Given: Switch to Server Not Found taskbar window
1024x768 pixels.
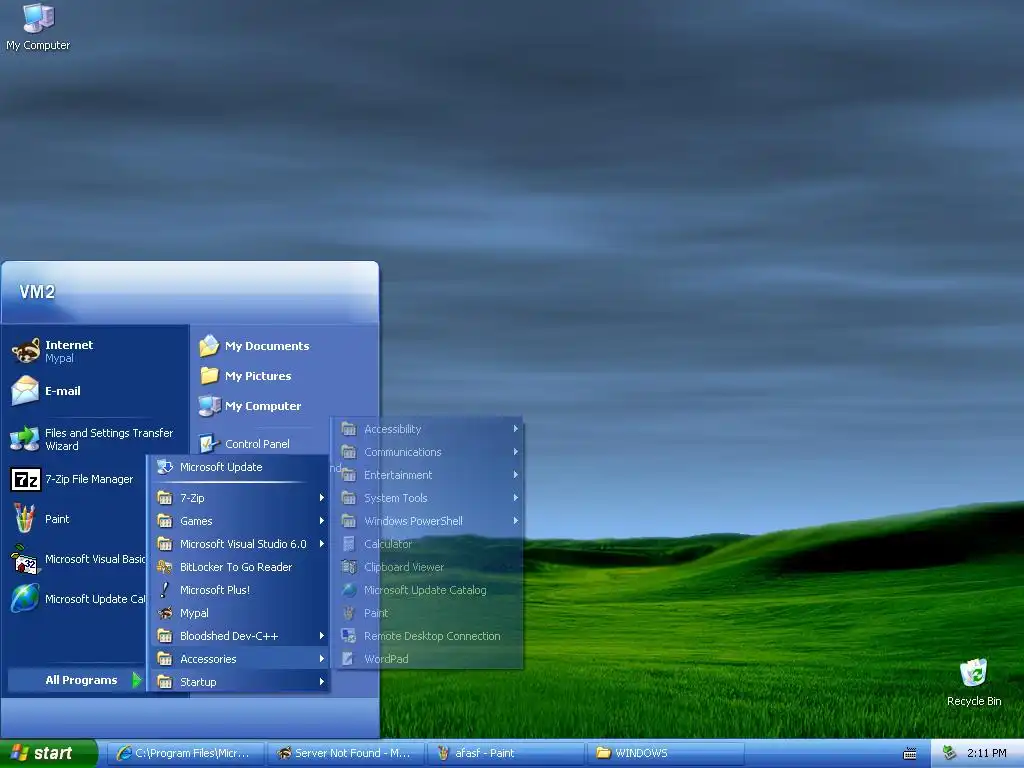Looking at the screenshot, I should pos(345,753).
